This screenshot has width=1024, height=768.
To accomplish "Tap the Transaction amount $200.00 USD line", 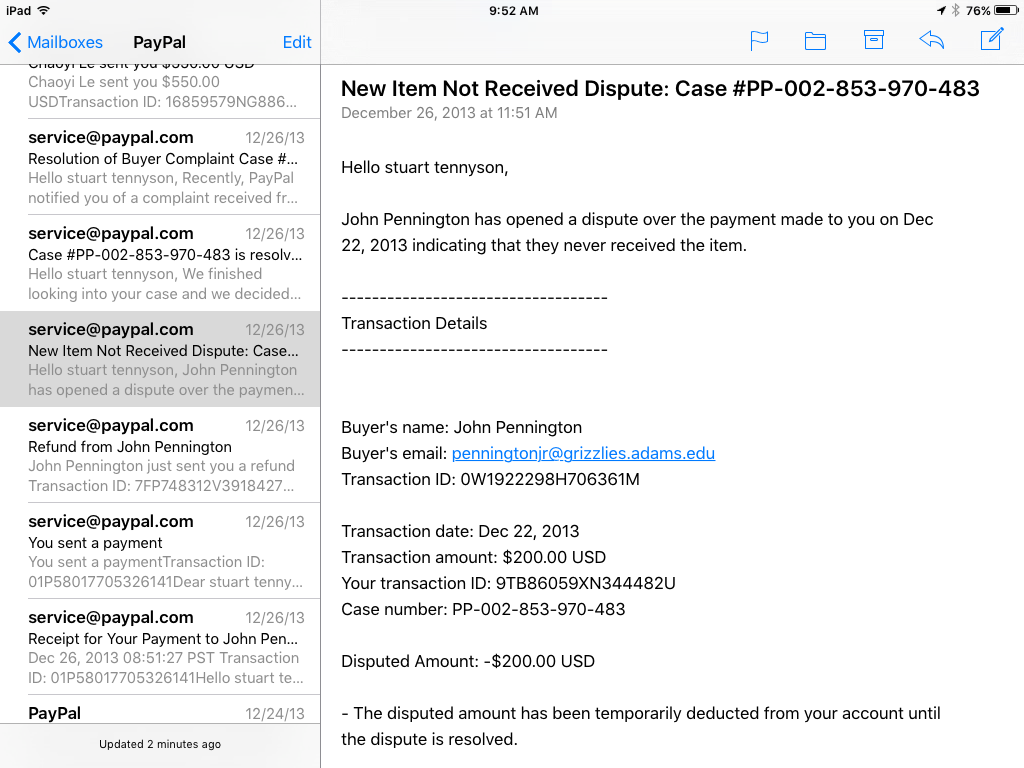I will point(473,557).
